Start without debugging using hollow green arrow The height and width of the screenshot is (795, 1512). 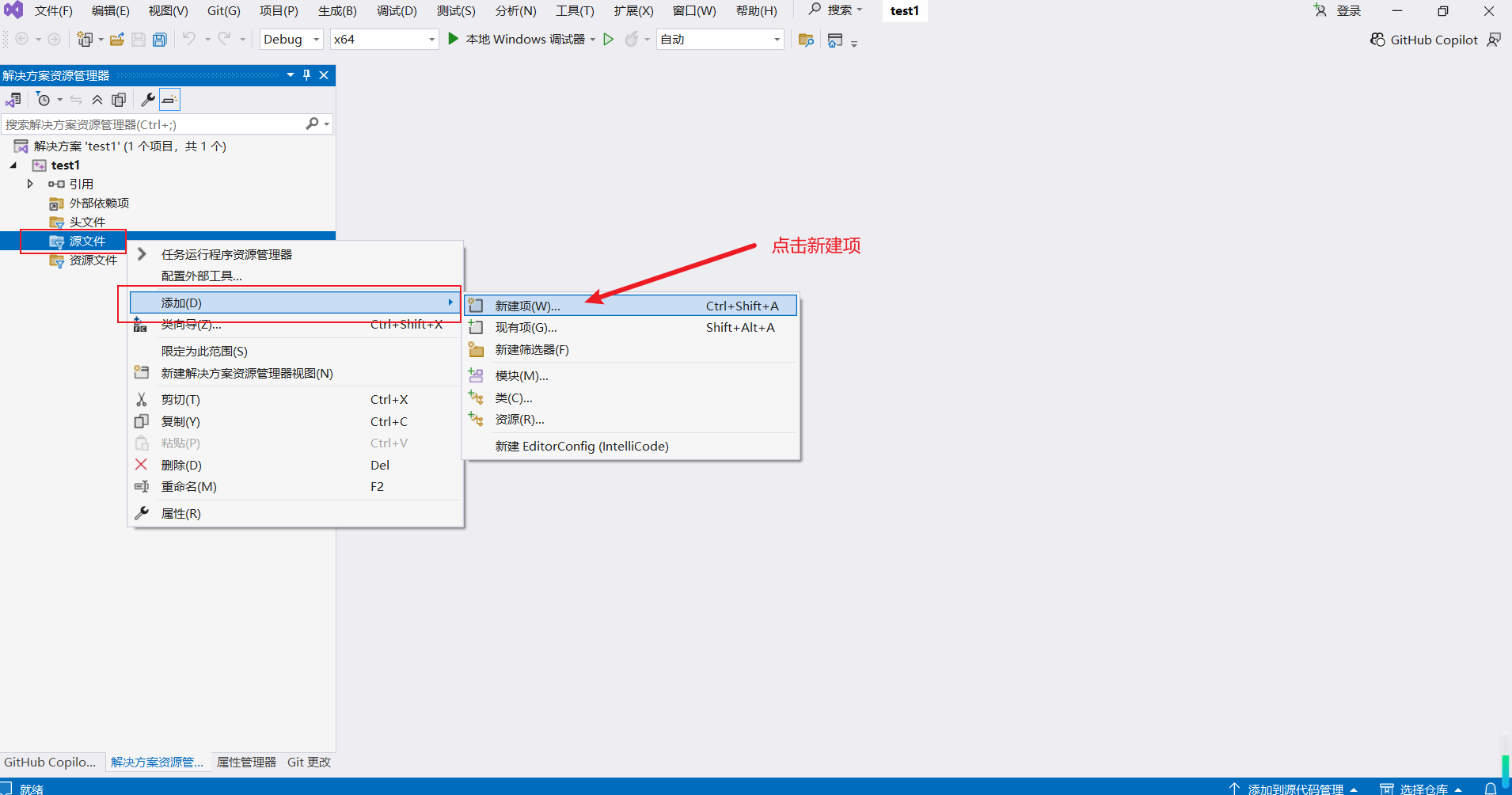tap(608, 40)
